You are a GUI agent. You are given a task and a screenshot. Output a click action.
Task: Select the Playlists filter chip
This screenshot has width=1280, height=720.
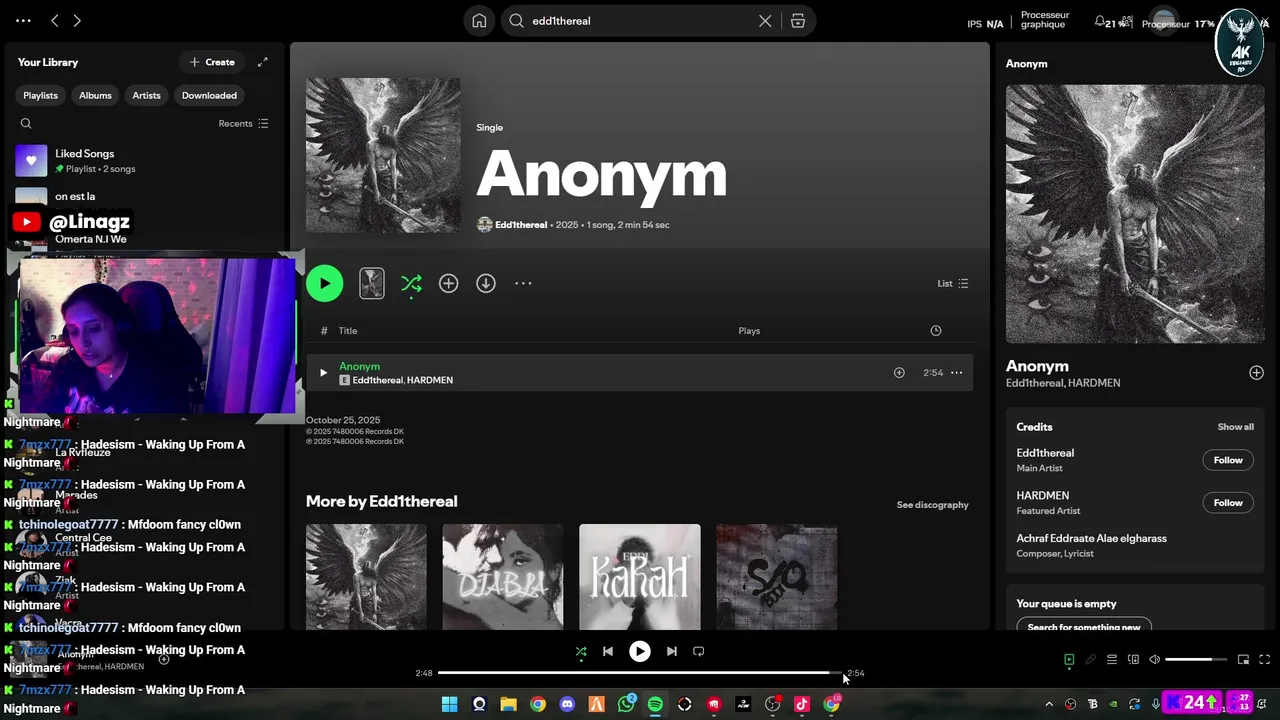coord(41,95)
